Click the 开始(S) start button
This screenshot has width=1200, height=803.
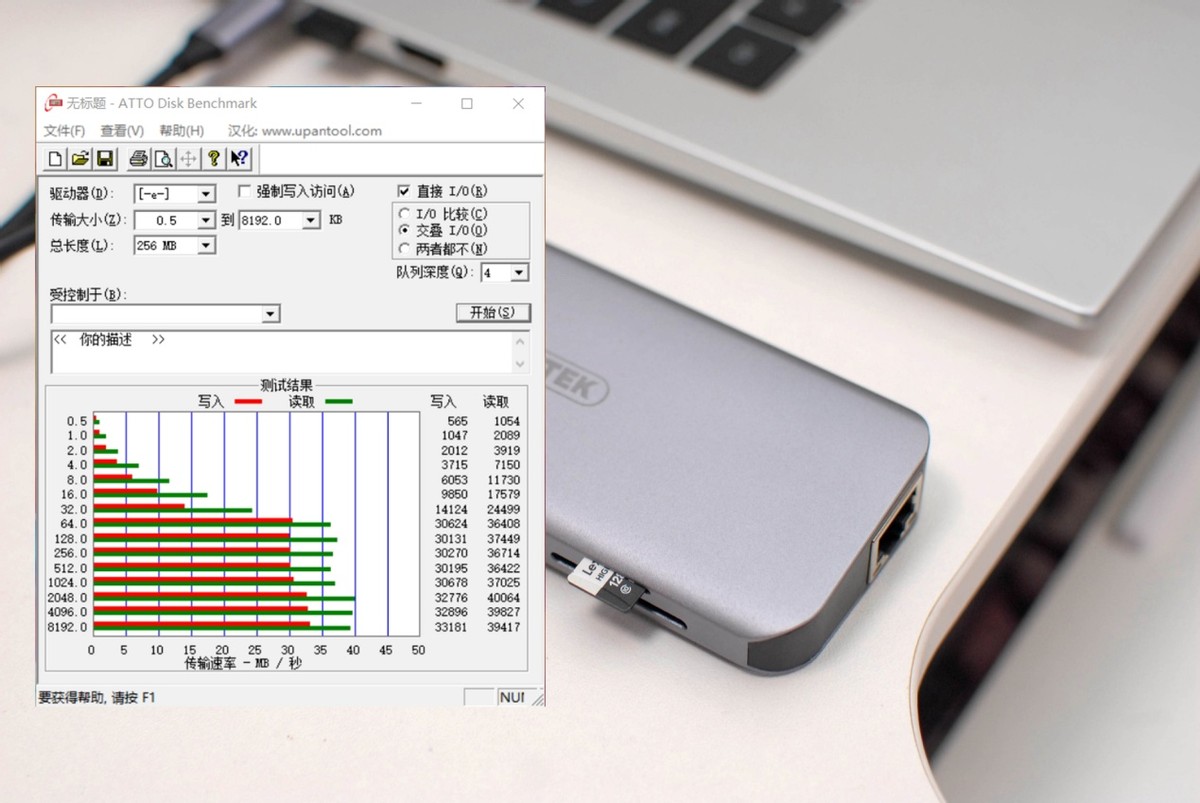(493, 312)
